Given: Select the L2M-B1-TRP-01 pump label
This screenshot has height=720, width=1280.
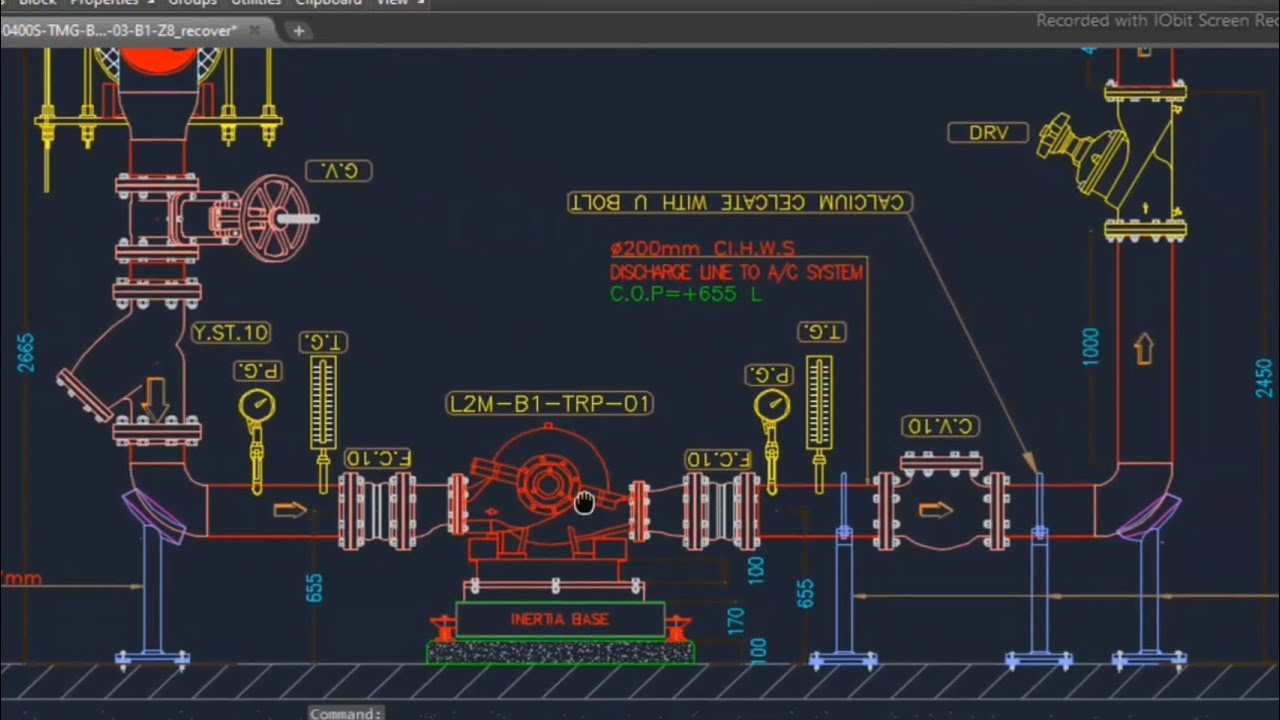Looking at the screenshot, I should (x=550, y=404).
